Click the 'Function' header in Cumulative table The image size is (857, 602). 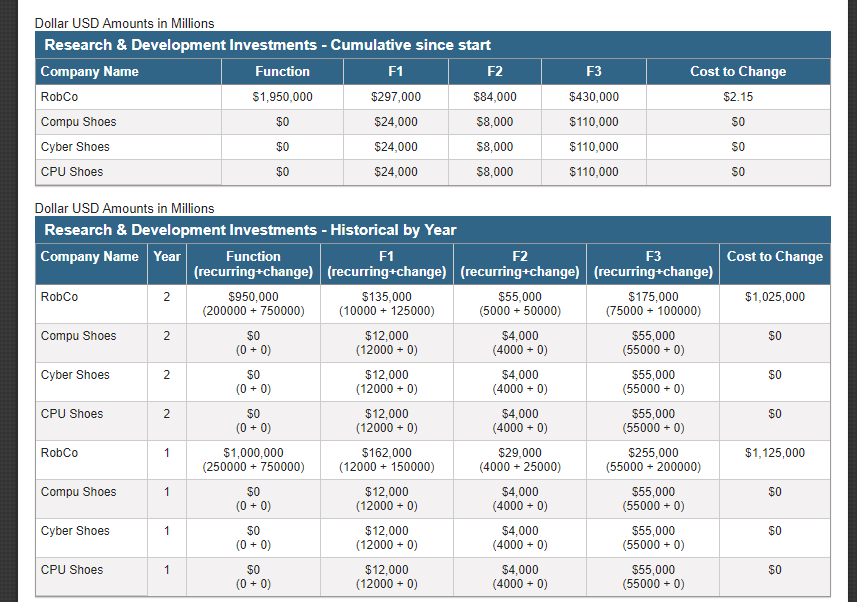[x=282, y=72]
